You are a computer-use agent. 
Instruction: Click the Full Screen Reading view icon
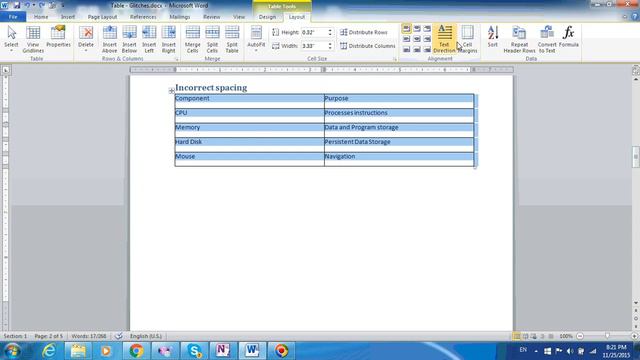526,336
